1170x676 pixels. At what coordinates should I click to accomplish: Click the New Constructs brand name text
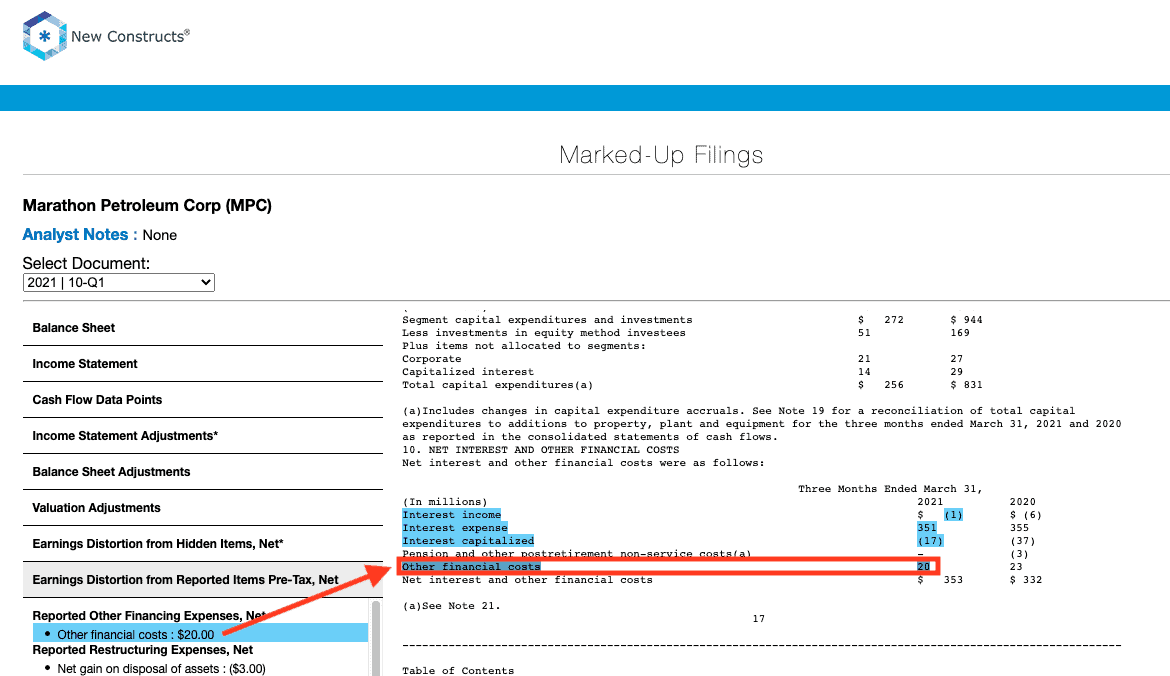(x=131, y=37)
